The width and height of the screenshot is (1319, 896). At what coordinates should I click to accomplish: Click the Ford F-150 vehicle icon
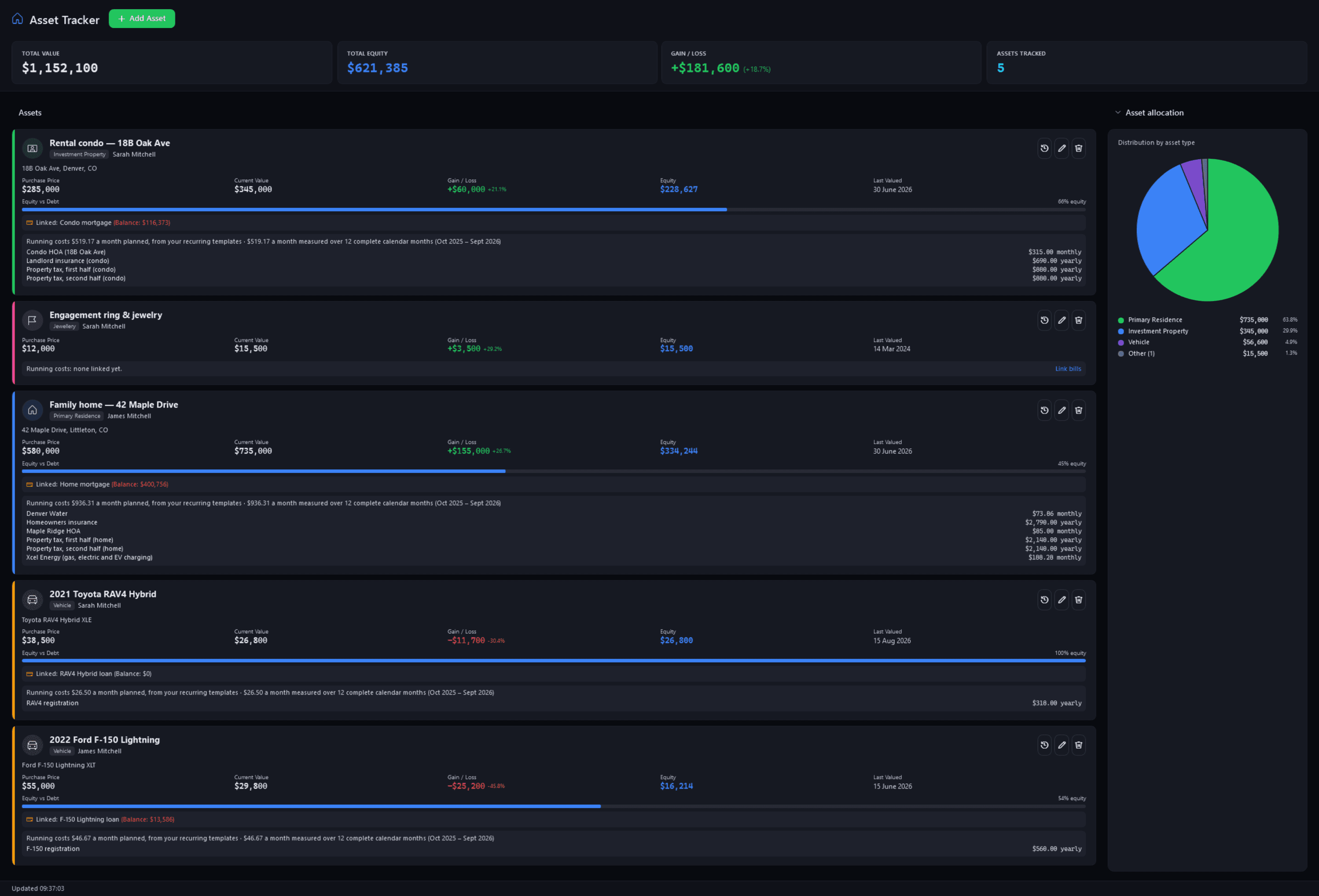click(33, 745)
